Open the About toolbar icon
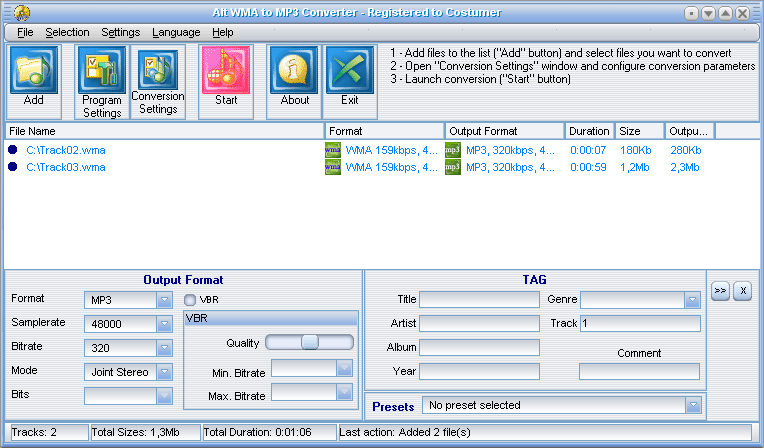 [x=294, y=70]
